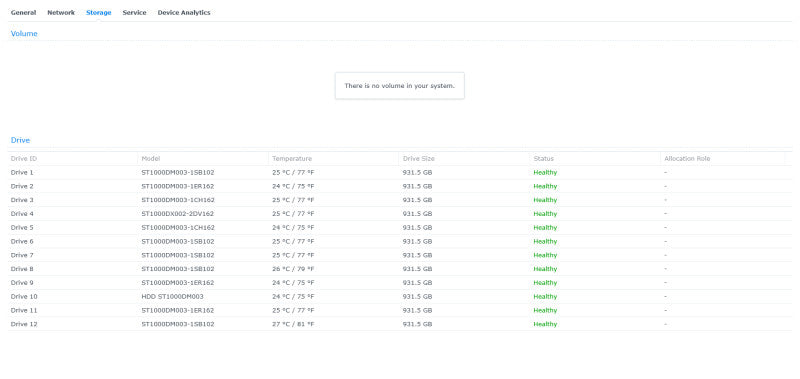Select the Storage tab
Image resolution: width=800 pixels, height=379 pixels.
point(98,13)
